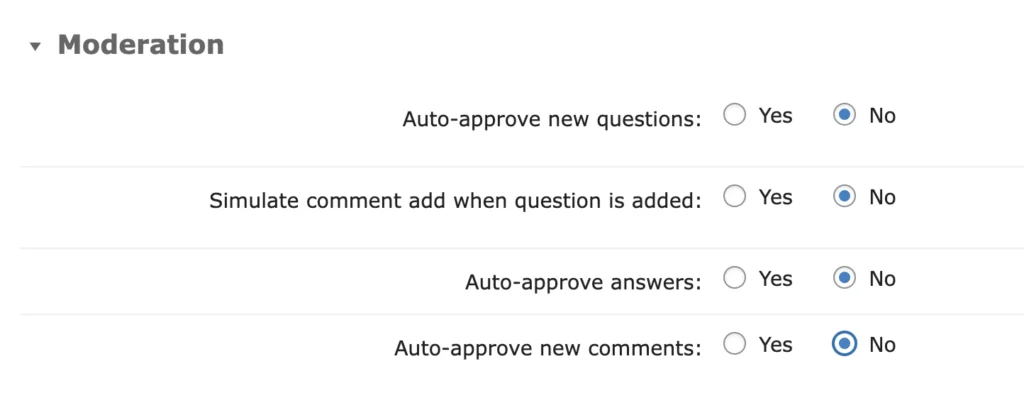Click 'No' text beside auto-approve new questions

tap(882, 116)
